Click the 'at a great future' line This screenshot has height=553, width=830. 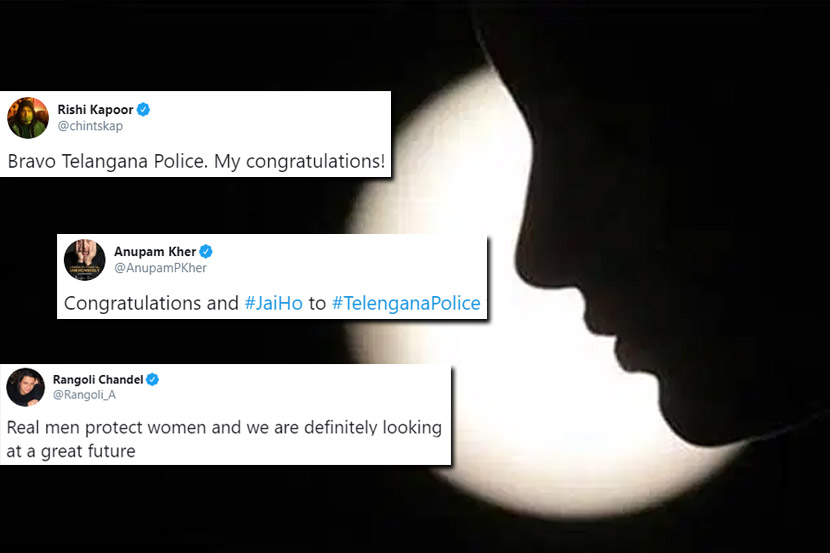[x=71, y=451]
